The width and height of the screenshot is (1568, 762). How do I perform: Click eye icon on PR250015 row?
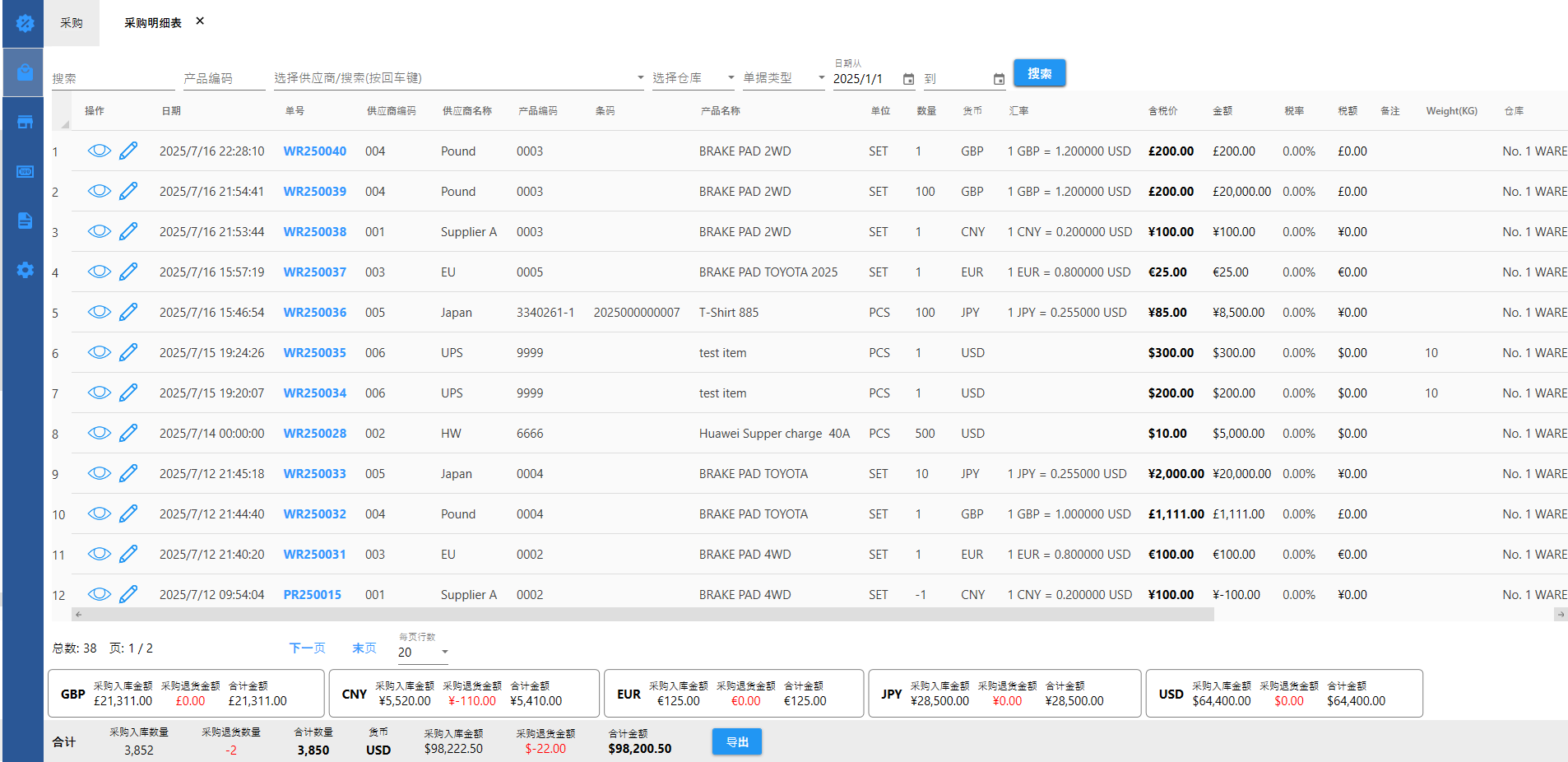click(x=99, y=594)
